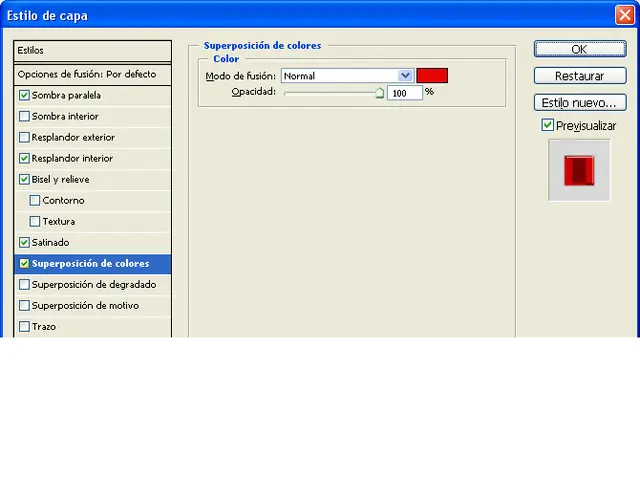The width and height of the screenshot is (640, 500).
Task: Select the Superposición de motivo label
Action: click(85, 306)
